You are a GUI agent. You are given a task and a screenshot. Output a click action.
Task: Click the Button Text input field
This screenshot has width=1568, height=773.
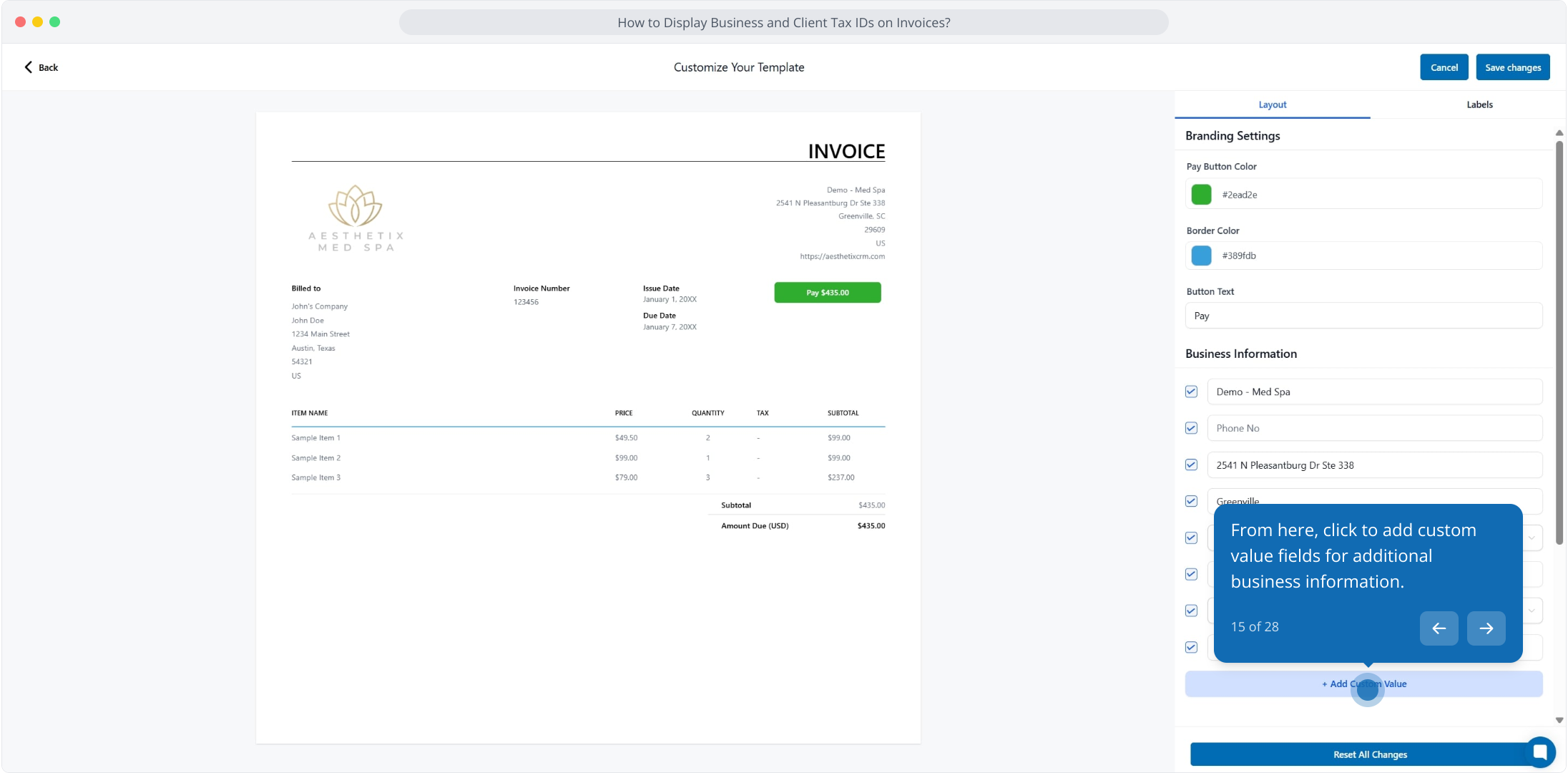(x=1363, y=316)
